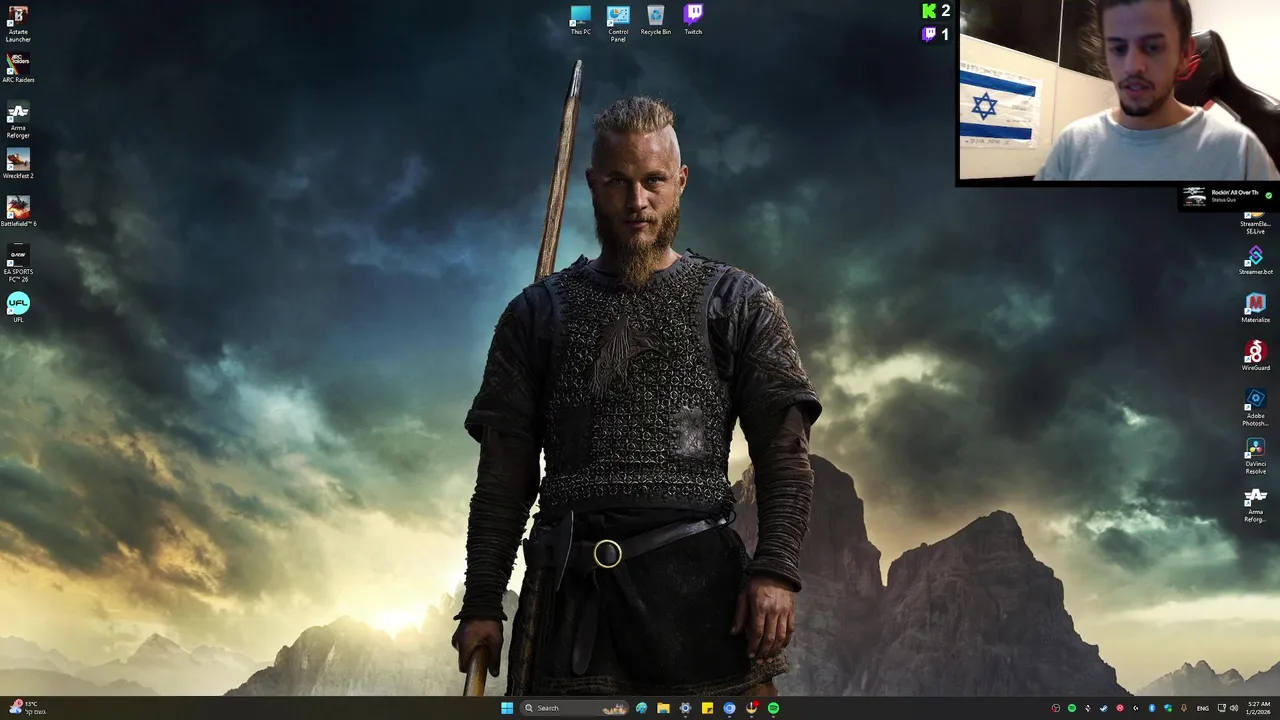Click the webcam overlay of the streamer
Screen dimensions: 1280x720
point(1118,91)
